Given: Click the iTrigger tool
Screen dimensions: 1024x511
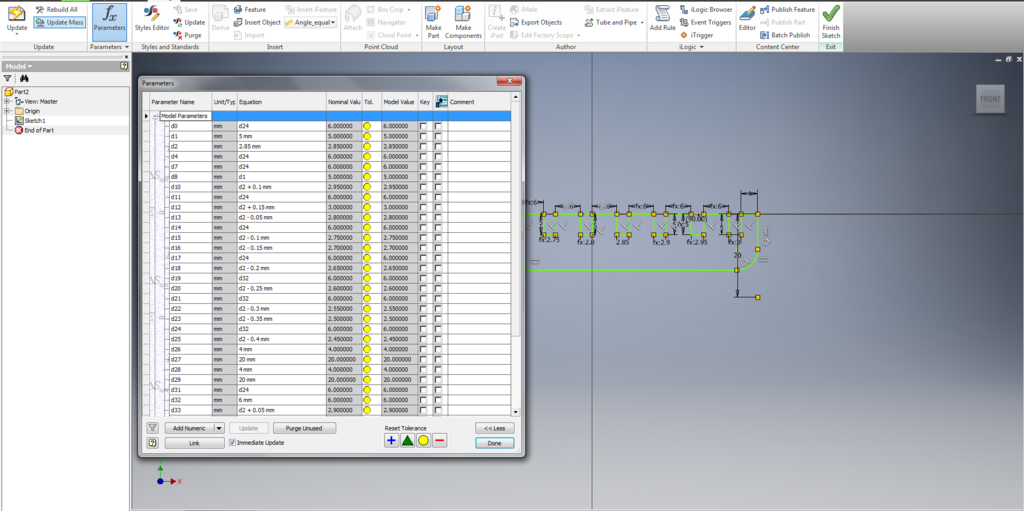Looking at the screenshot, I should (696, 35).
